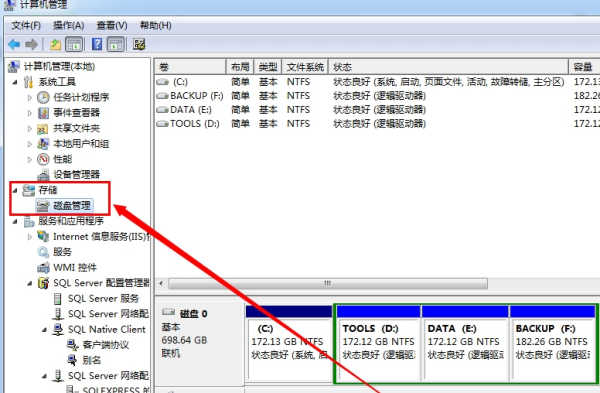Open the 文件(F) menu
The width and height of the screenshot is (600, 393).
(26, 26)
